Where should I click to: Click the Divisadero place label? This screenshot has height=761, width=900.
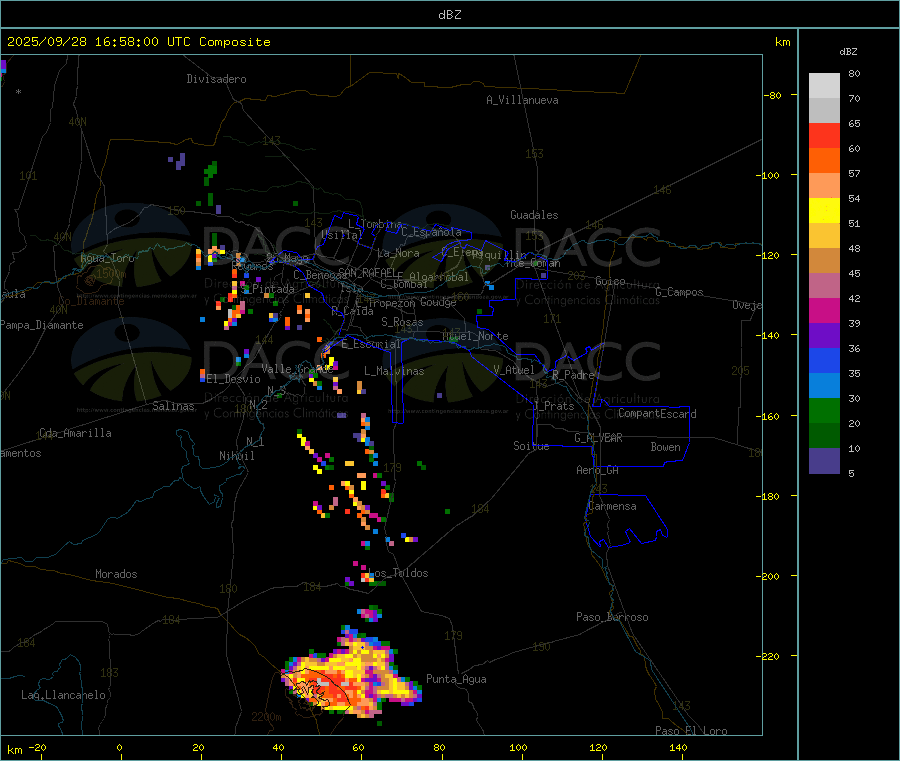pyautogui.click(x=216, y=79)
